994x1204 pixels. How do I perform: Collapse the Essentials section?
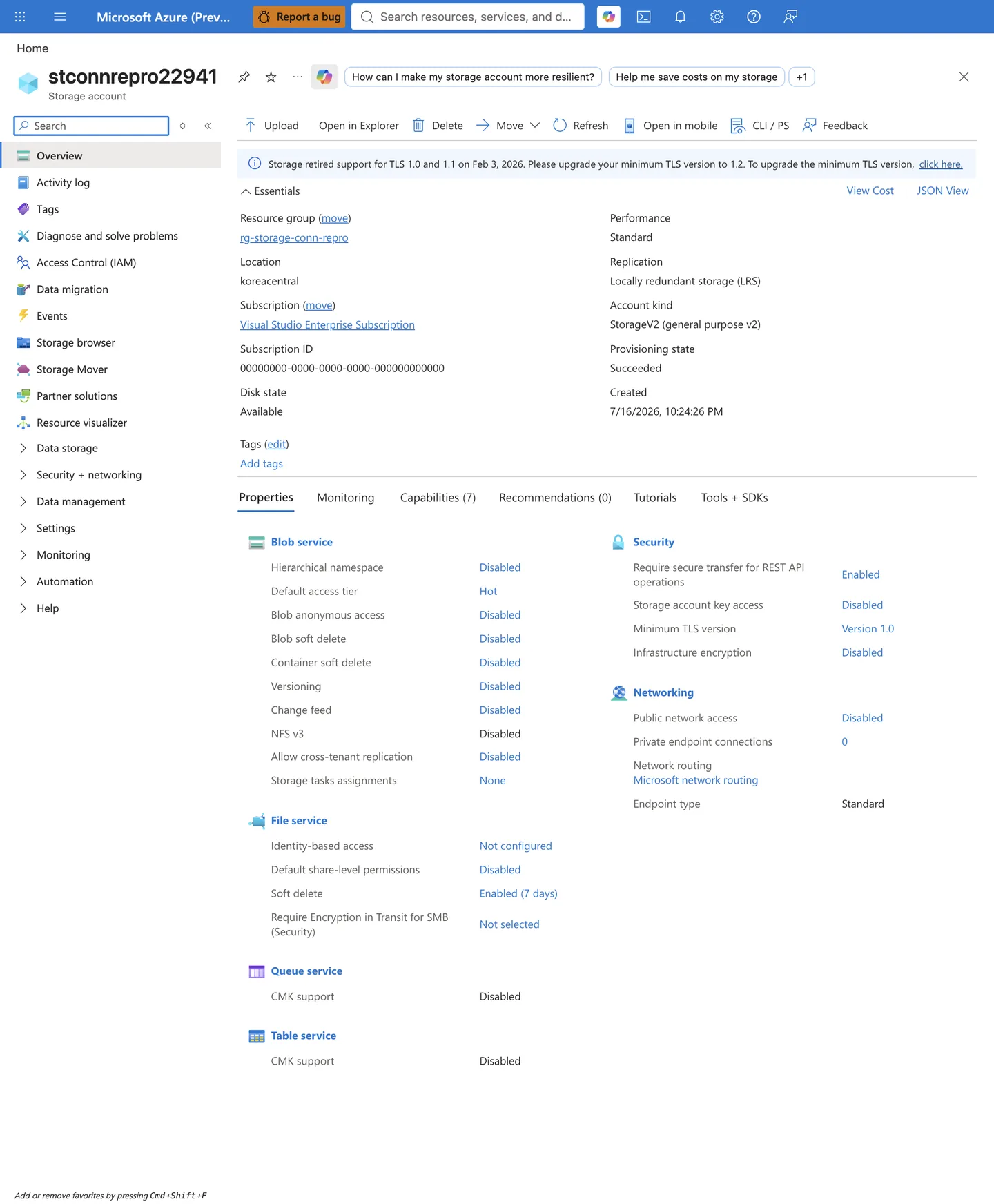pos(270,191)
